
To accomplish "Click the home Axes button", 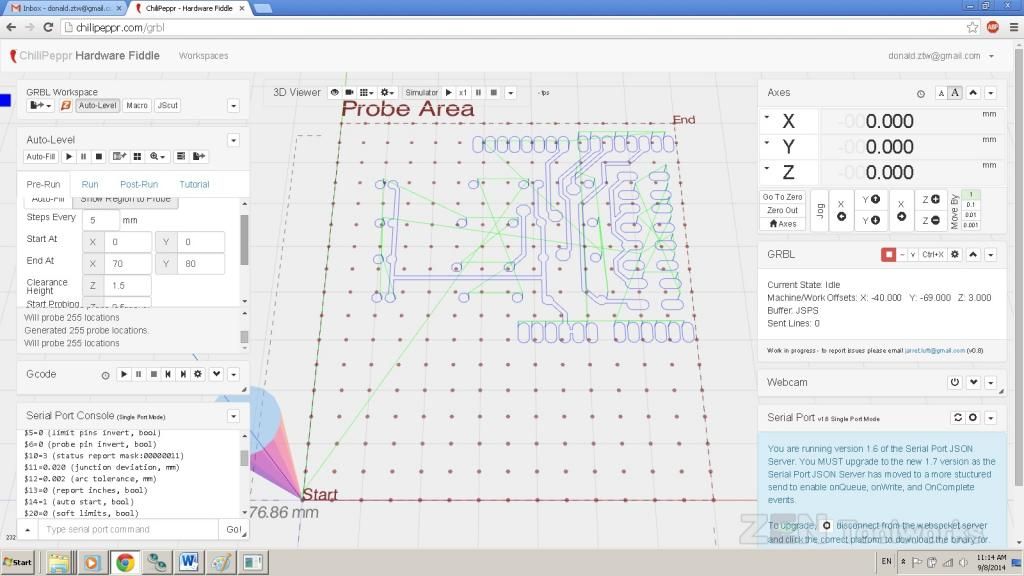I will (x=782, y=223).
